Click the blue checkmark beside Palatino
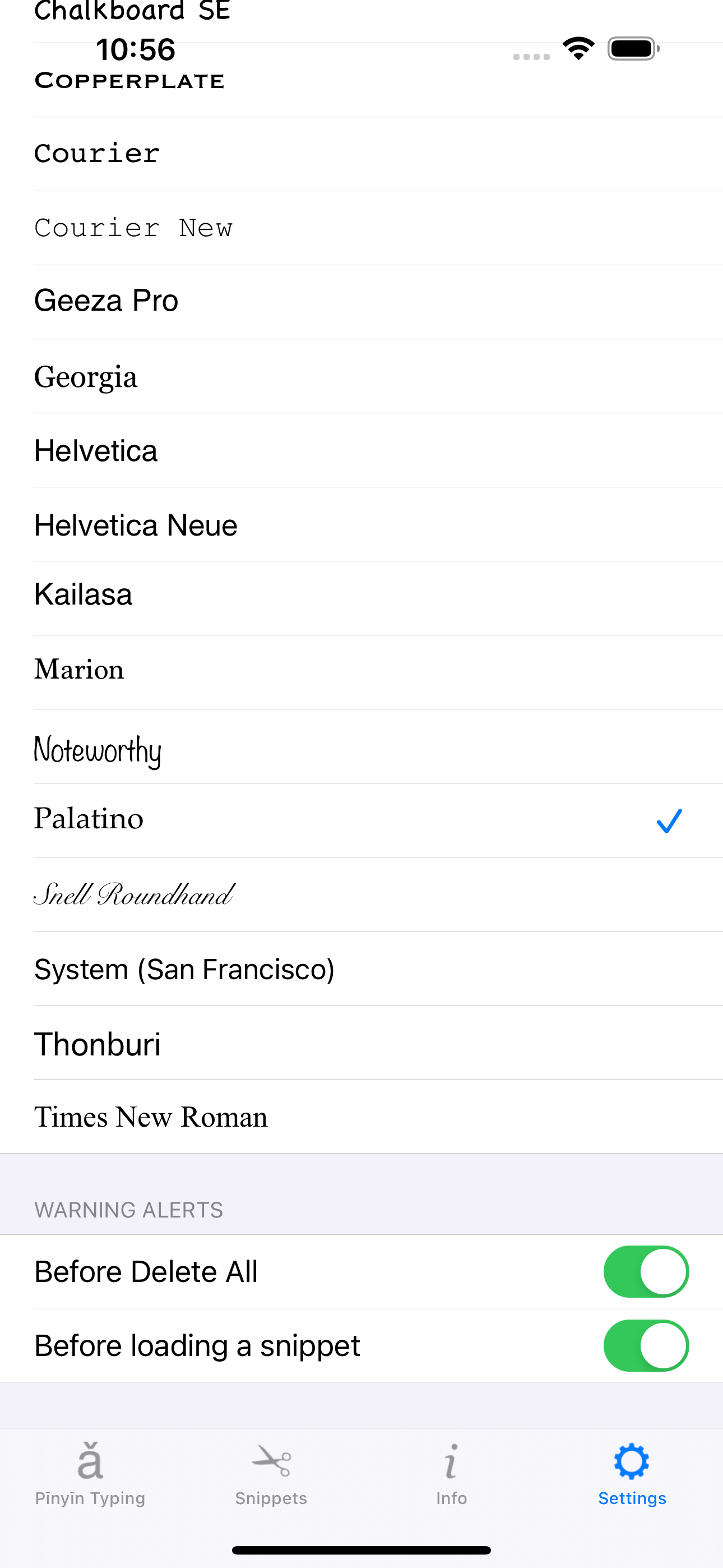This screenshot has width=723, height=1568. [x=669, y=820]
